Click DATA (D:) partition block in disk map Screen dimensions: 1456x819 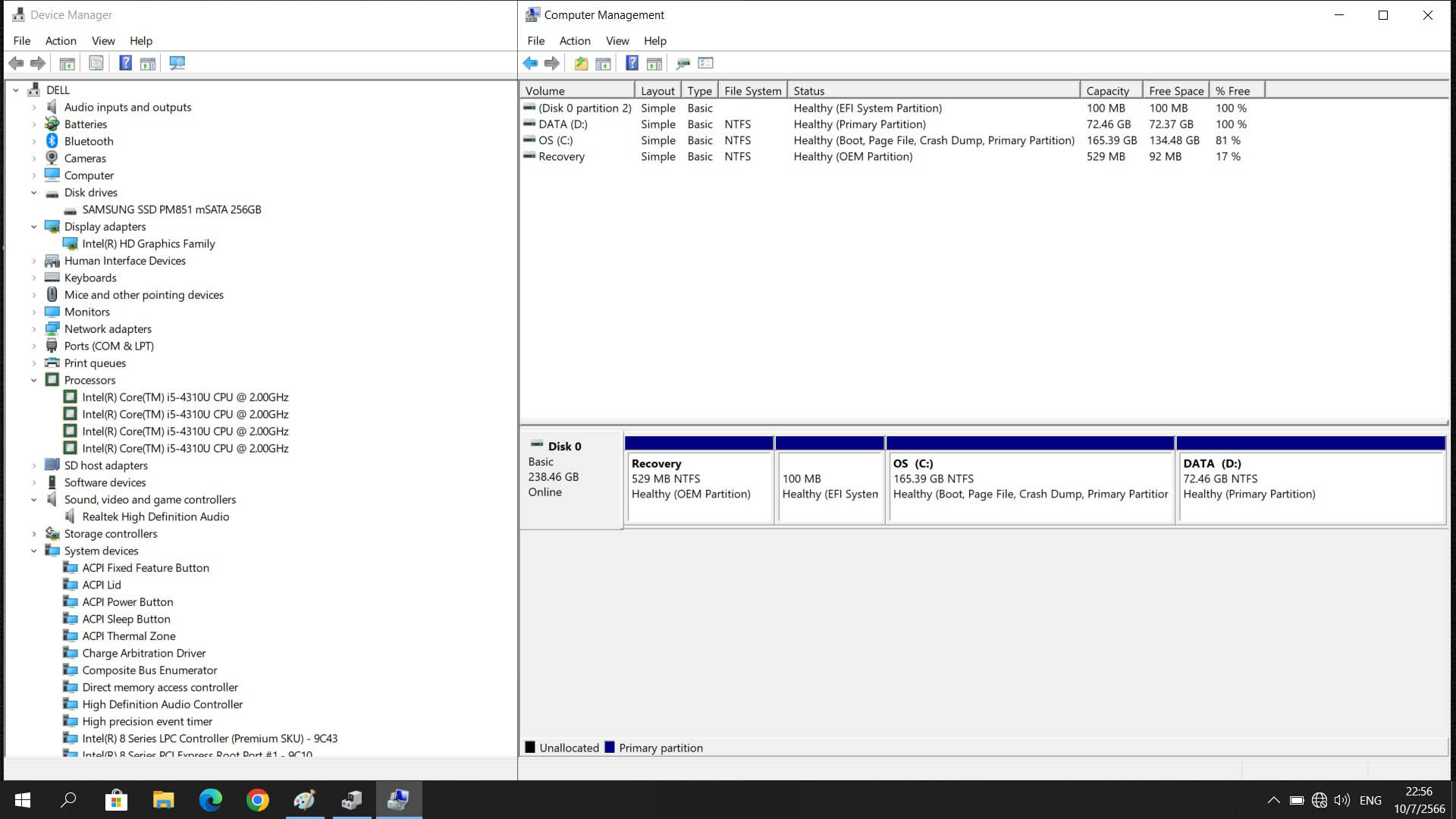[x=1311, y=479]
